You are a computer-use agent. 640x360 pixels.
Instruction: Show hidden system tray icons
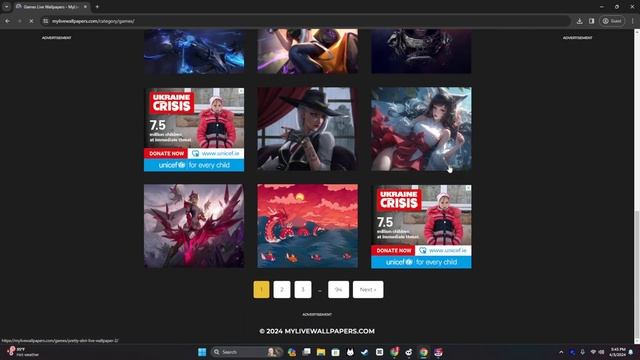tap(561, 352)
